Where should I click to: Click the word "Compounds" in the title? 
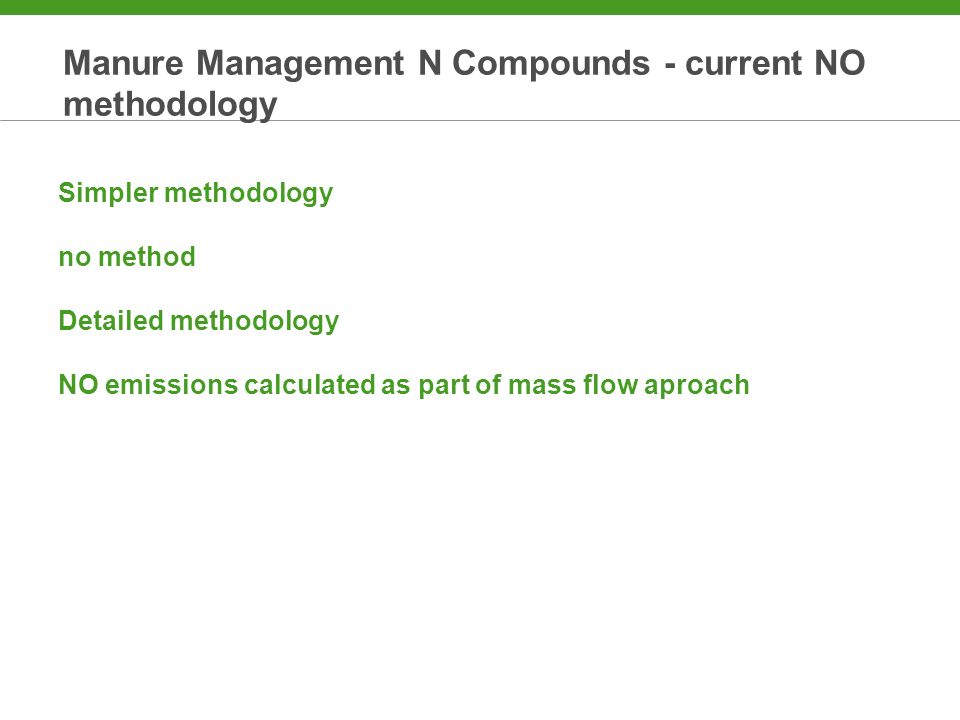(x=550, y=63)
